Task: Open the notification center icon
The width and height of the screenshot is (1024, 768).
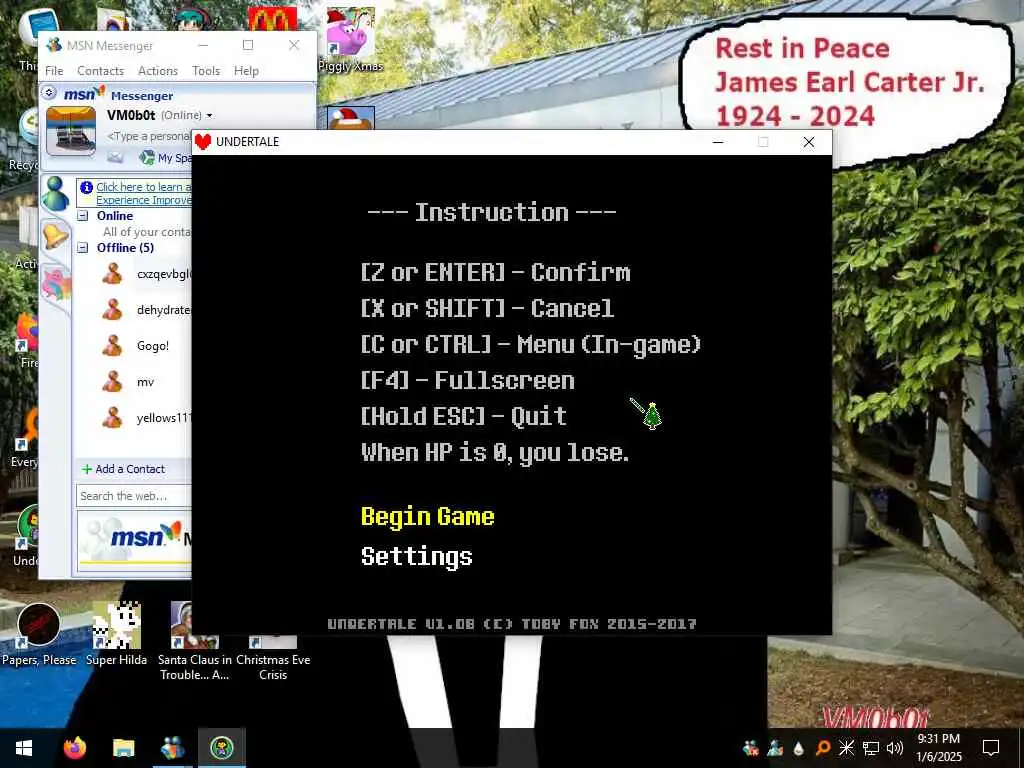Action: [991, 748]
